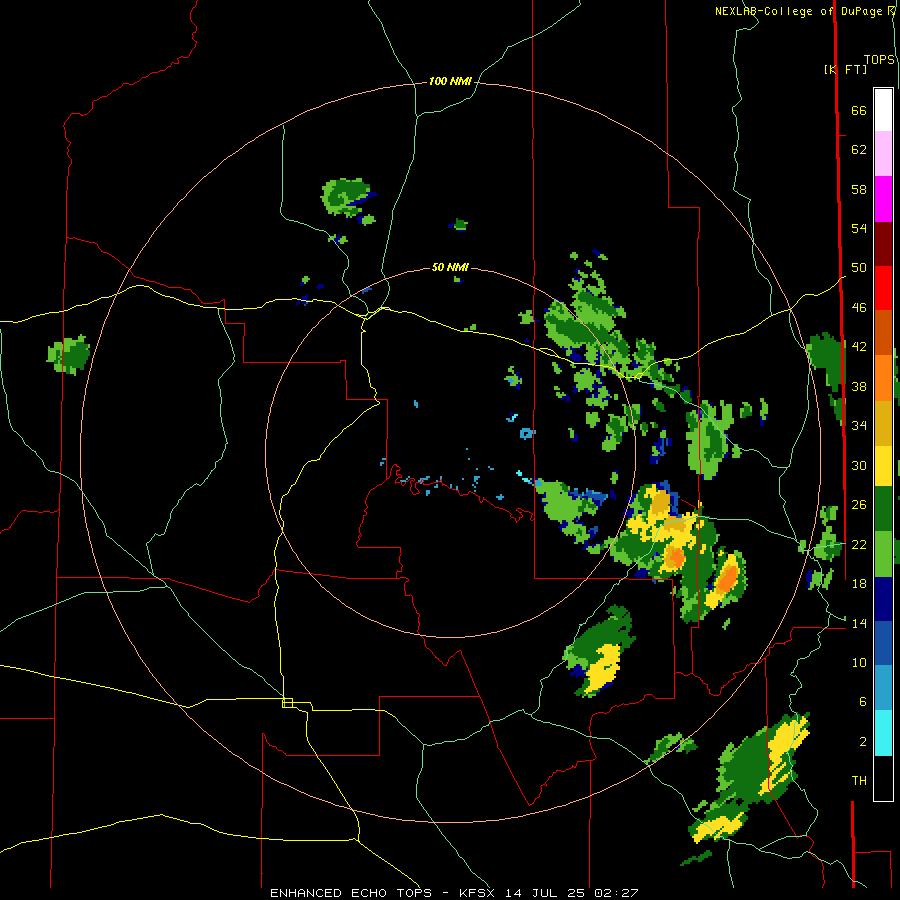Screen dimensions: 900x900
Task: Select the 58 scale label
Action: 859,189
